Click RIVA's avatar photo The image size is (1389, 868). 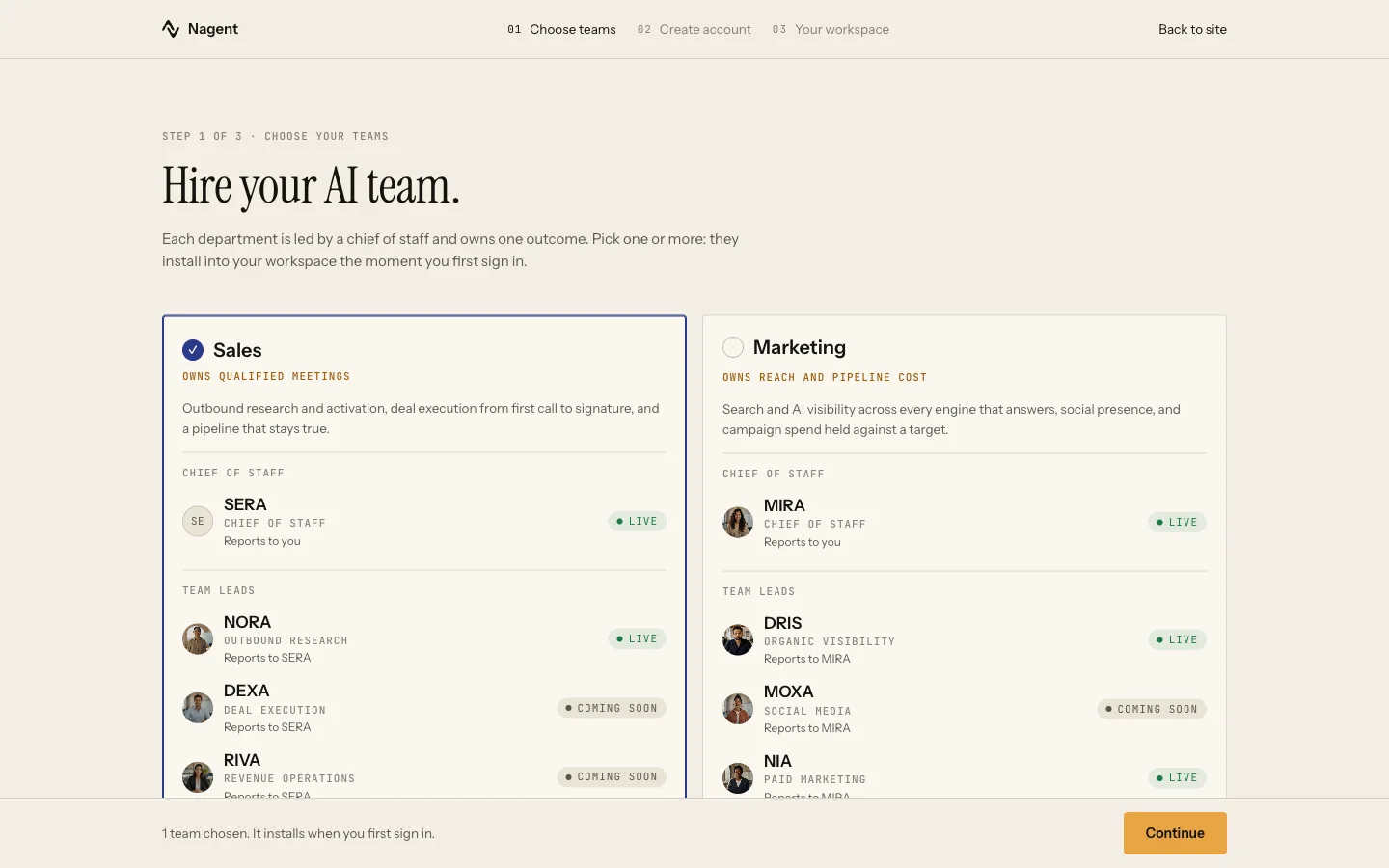point(198,777)
